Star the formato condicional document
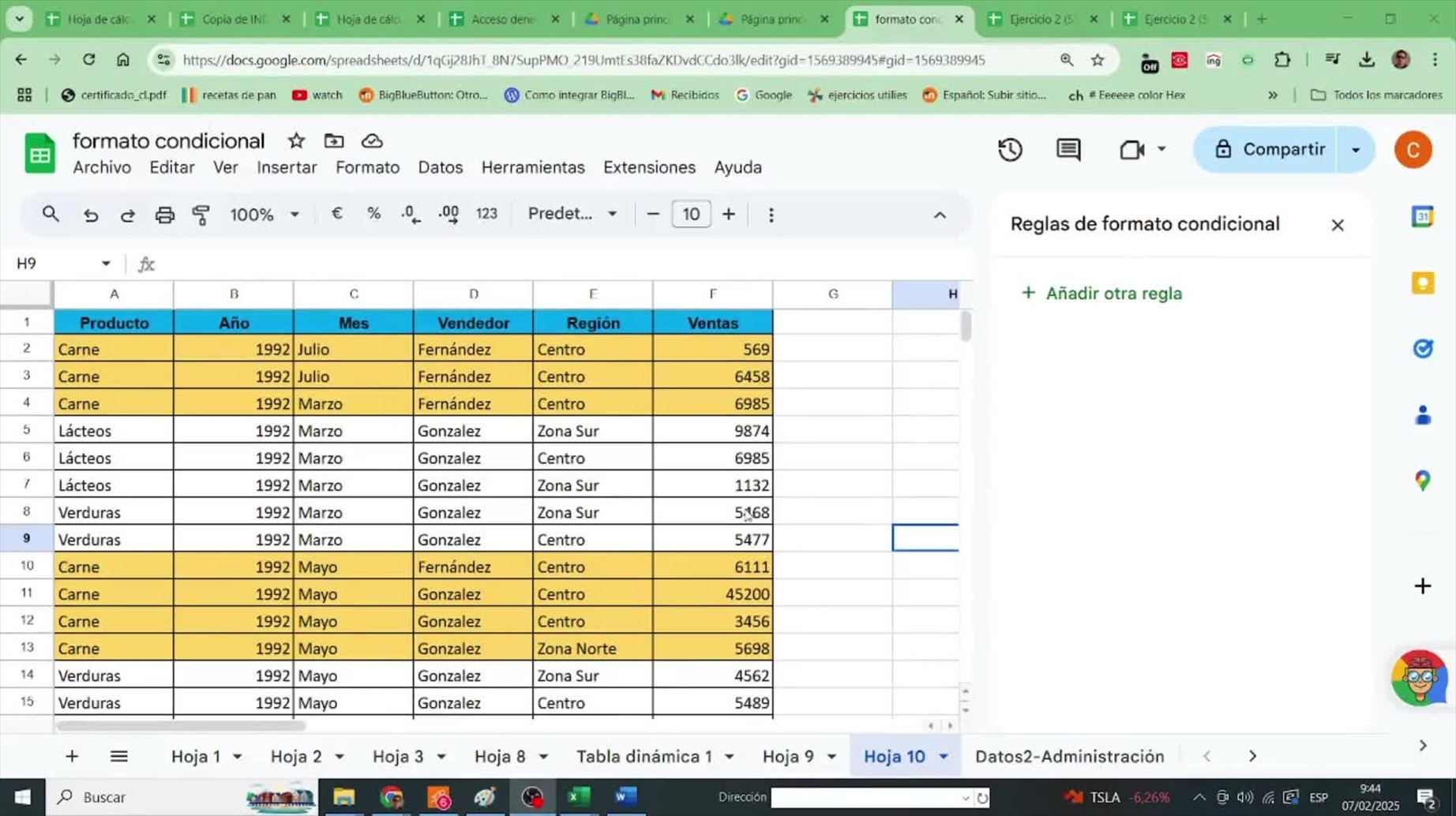This screenshot has width=1456, height=816. 296,140
